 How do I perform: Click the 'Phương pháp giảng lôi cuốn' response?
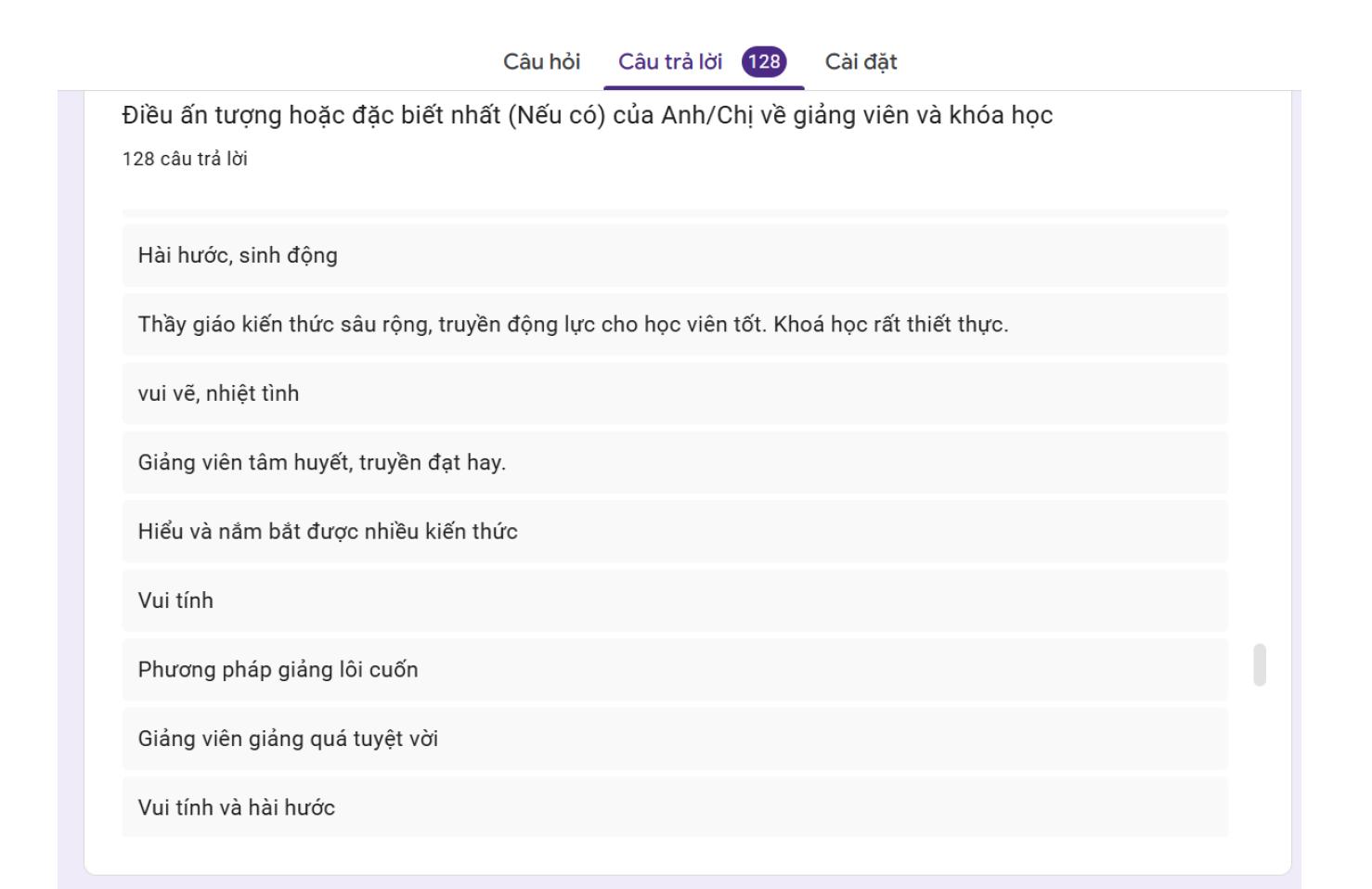coord(278,670)
